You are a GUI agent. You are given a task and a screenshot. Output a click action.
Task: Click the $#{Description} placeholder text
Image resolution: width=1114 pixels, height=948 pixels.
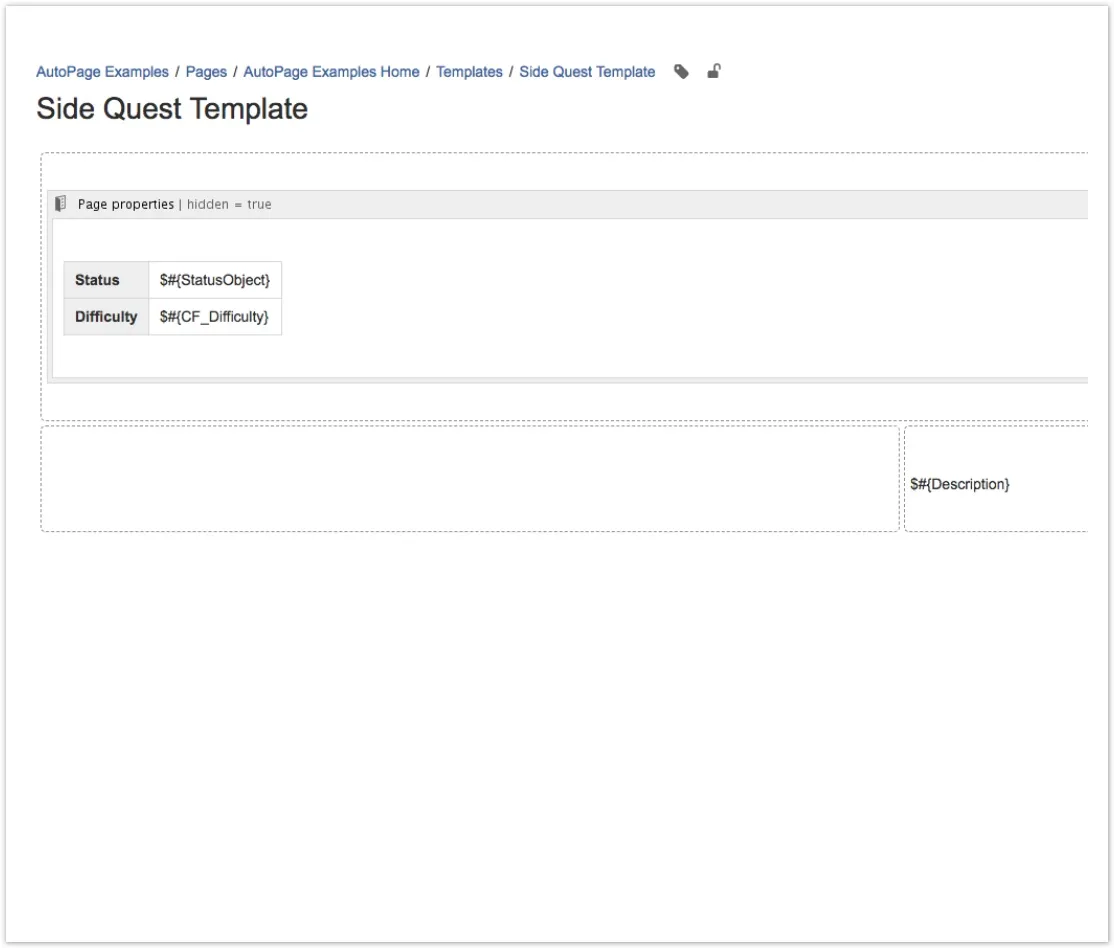point(959,484)
